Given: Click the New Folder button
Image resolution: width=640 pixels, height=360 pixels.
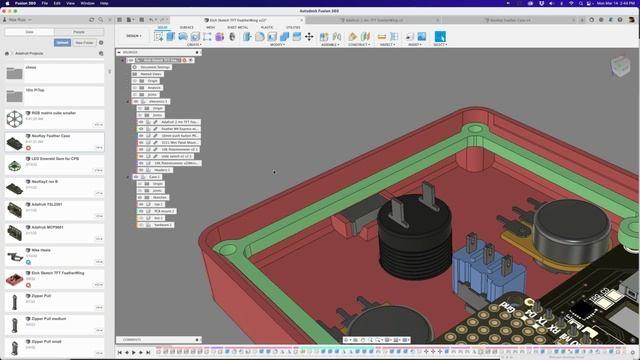Looking at the screenshot, I should (x=84, y=42).
